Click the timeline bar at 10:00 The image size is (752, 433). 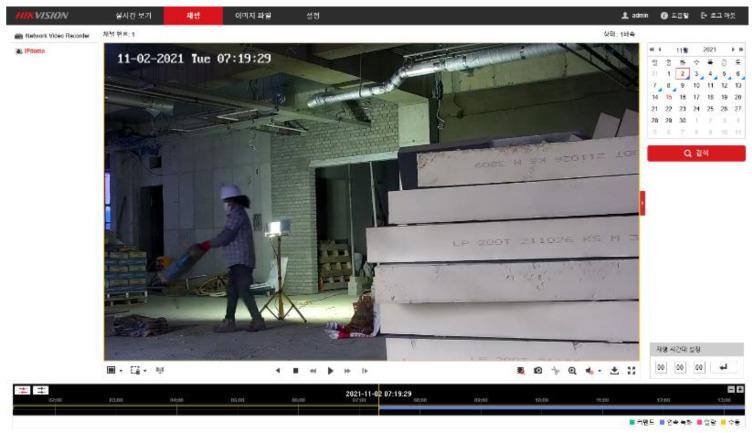point(541,408)
